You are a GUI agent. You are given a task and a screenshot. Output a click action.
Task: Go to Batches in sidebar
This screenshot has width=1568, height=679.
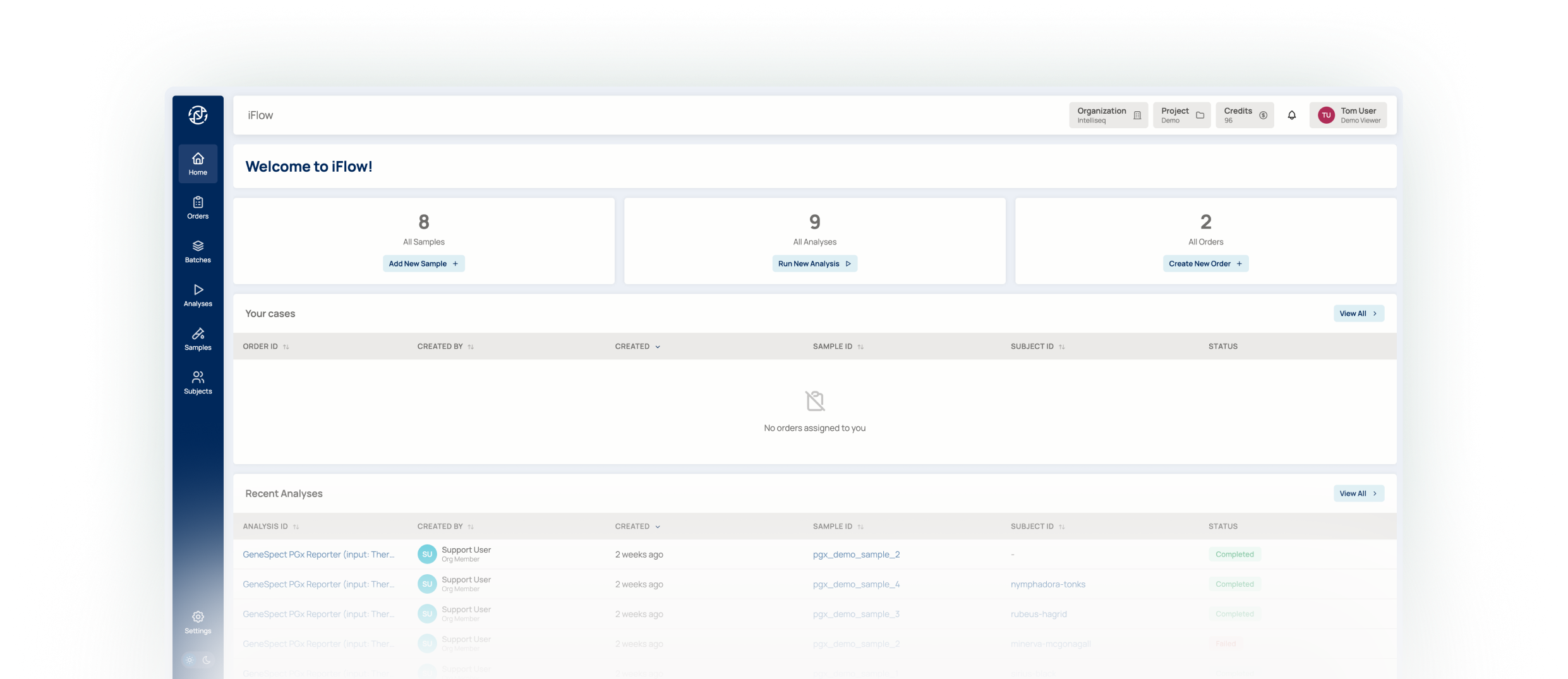click(x=198, y=251)
